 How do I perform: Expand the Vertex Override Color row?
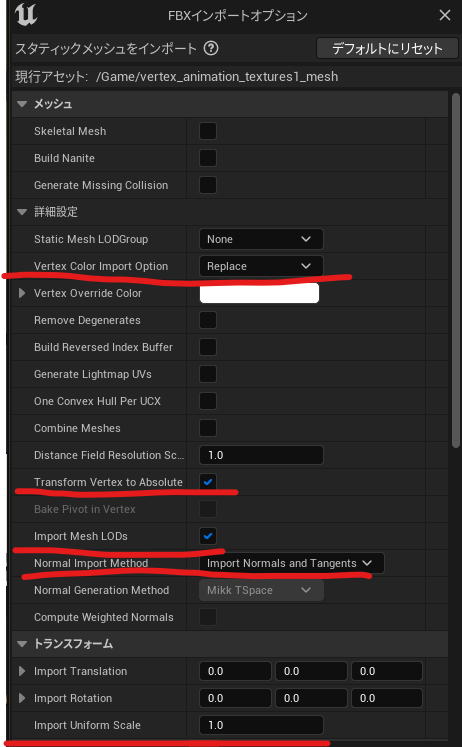coord(22,293)
